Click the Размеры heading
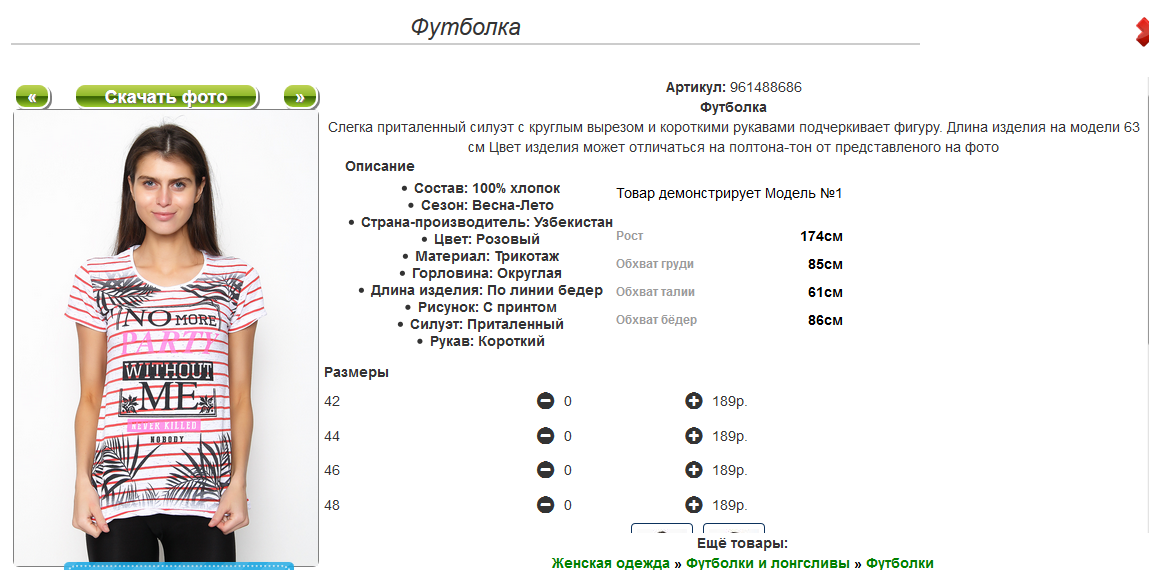1149x570 pixels. click(x=356, y=372)
